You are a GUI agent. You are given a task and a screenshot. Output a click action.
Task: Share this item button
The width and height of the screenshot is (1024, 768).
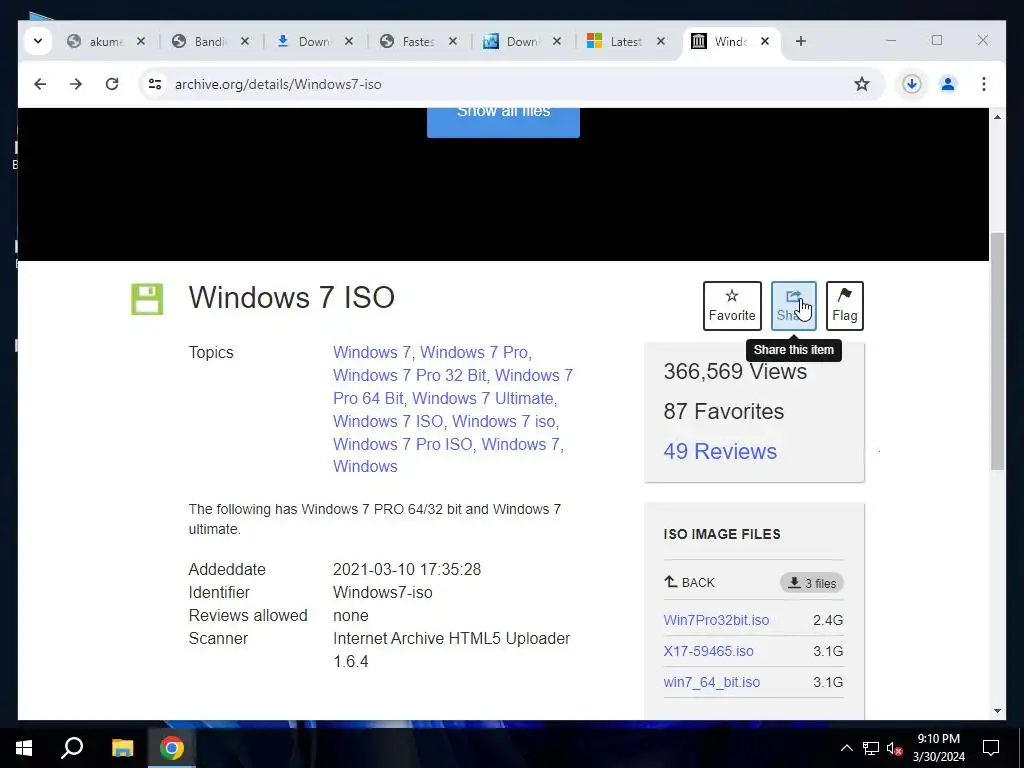tap(793, 306)
